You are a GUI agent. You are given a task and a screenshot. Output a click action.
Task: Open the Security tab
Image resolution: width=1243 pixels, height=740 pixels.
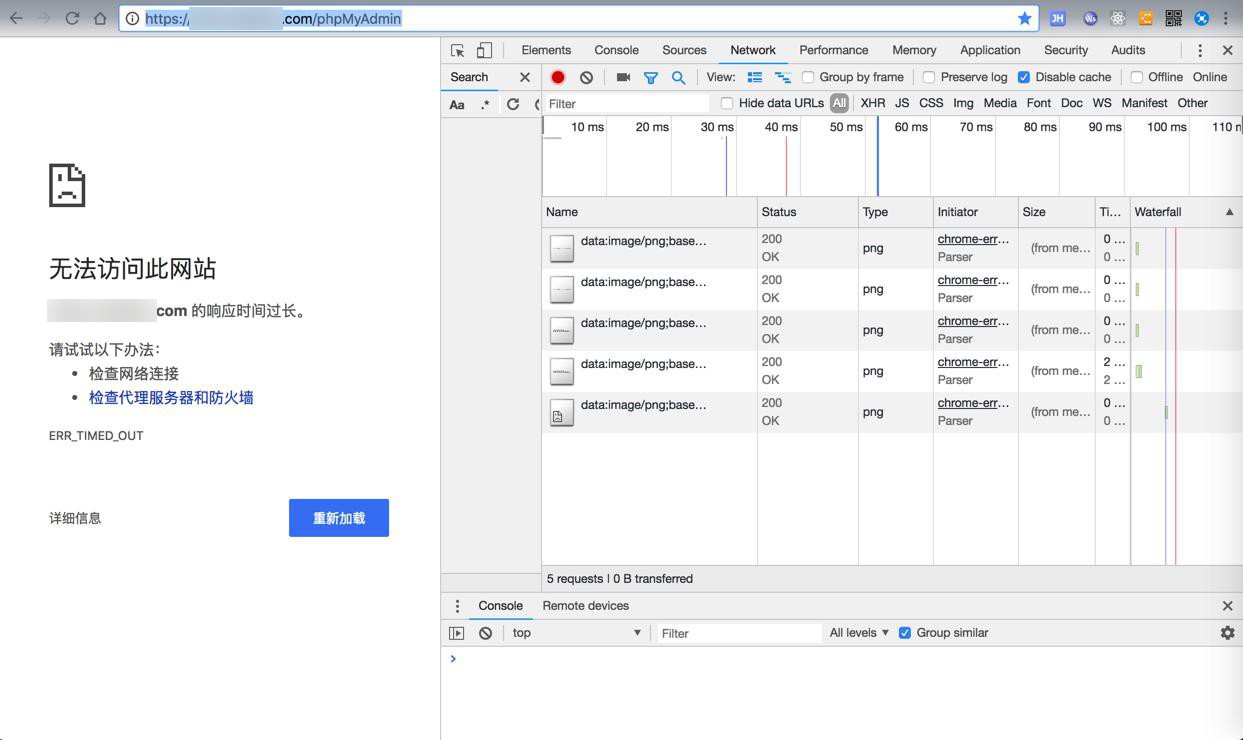coord(1066,50)
